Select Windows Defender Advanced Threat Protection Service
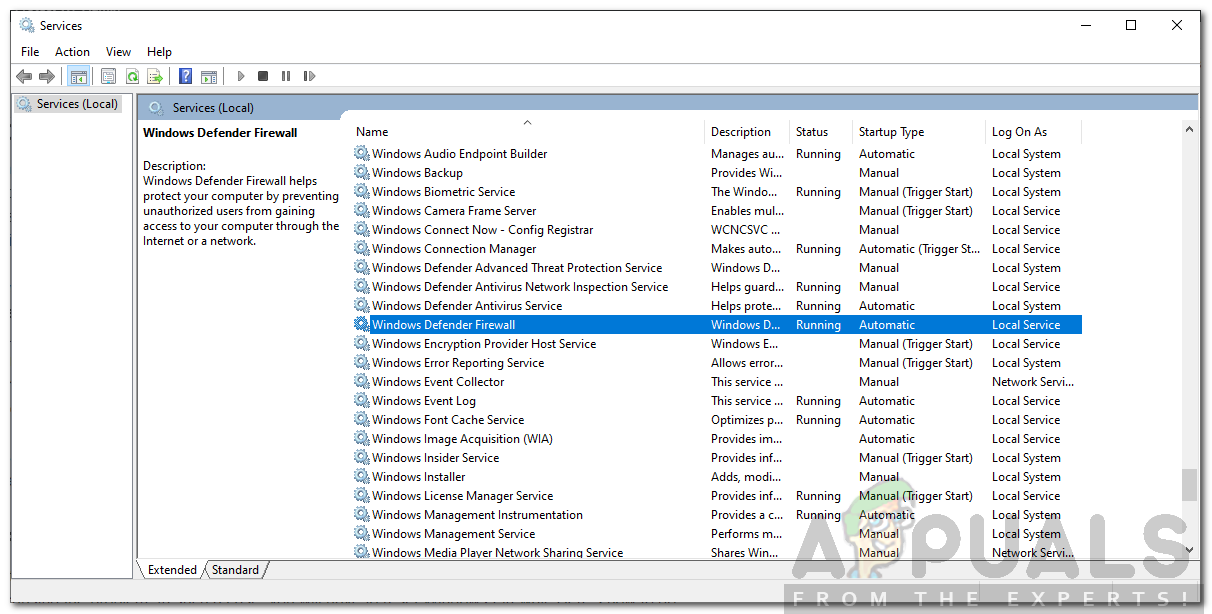Screen dimensions: 1212x614 (517, 268)
